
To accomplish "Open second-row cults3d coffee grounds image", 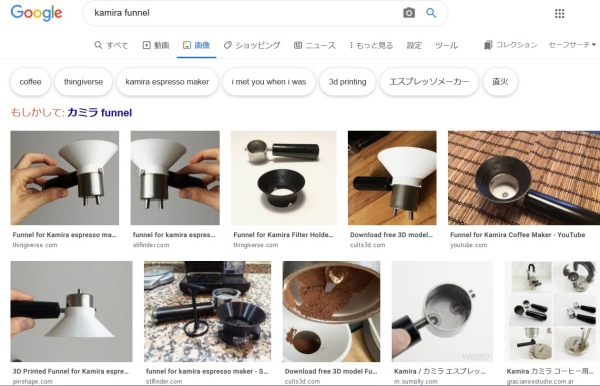I will click(x=331, y=311).
